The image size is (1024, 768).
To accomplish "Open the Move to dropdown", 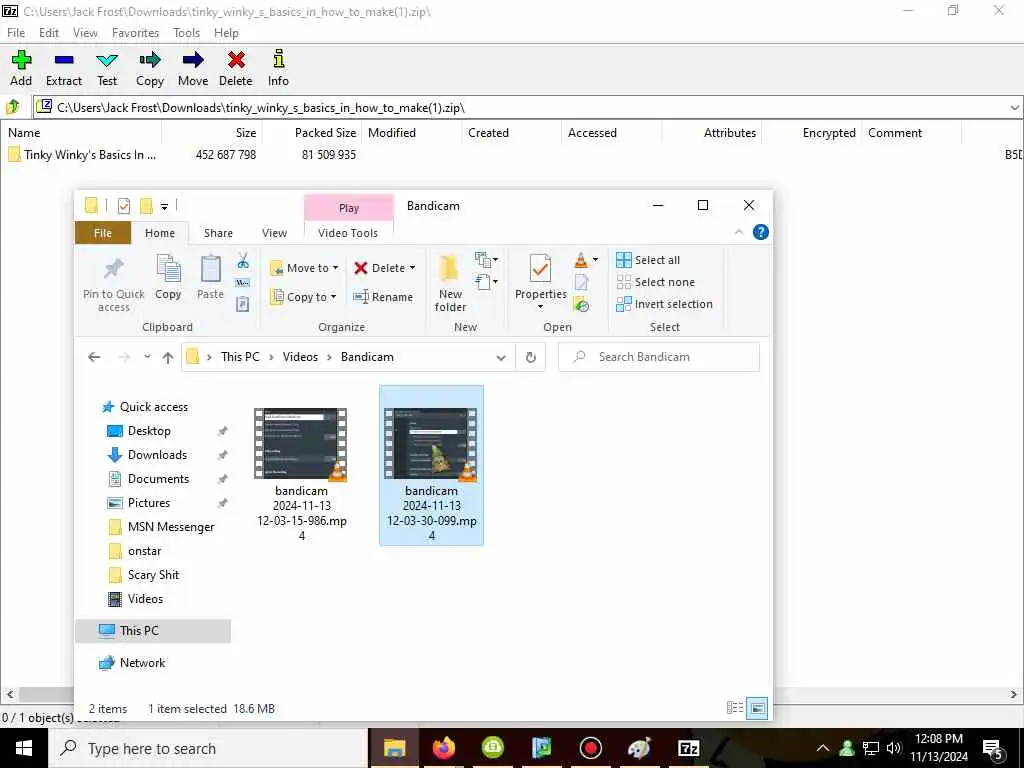I will 304,268.
